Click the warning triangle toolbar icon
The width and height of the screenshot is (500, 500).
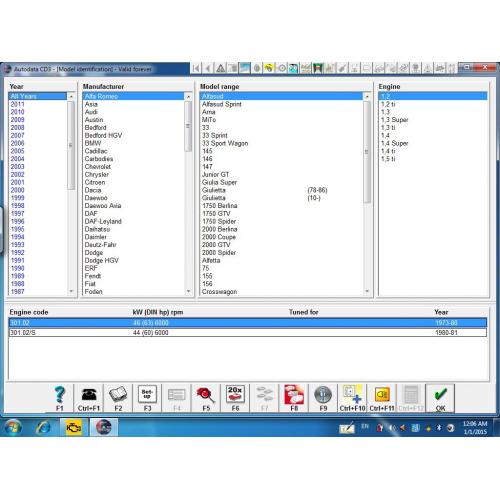coord(220,68)
